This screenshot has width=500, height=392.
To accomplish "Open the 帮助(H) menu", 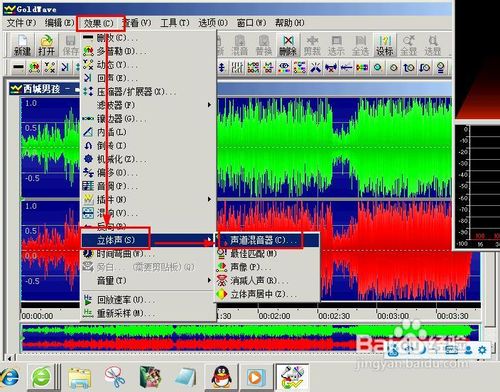I will 290,23.
